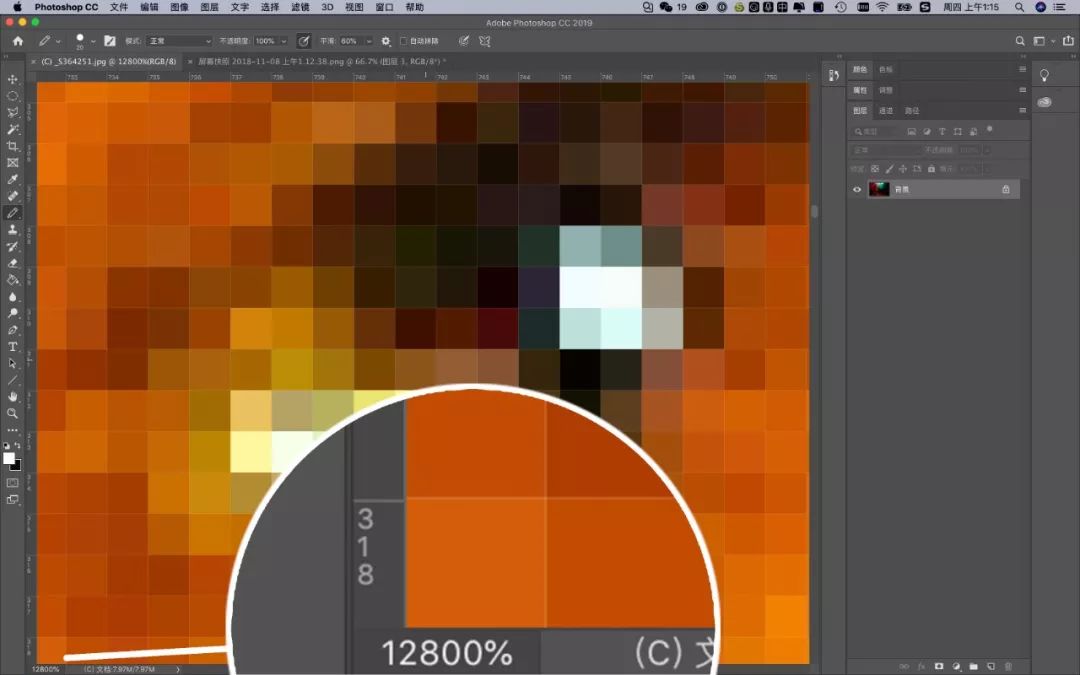Image resolution: width=1080 pixels, height=675 pixels.
Task: Open the Brush Settings panel icon
Action: coord(110,41)
